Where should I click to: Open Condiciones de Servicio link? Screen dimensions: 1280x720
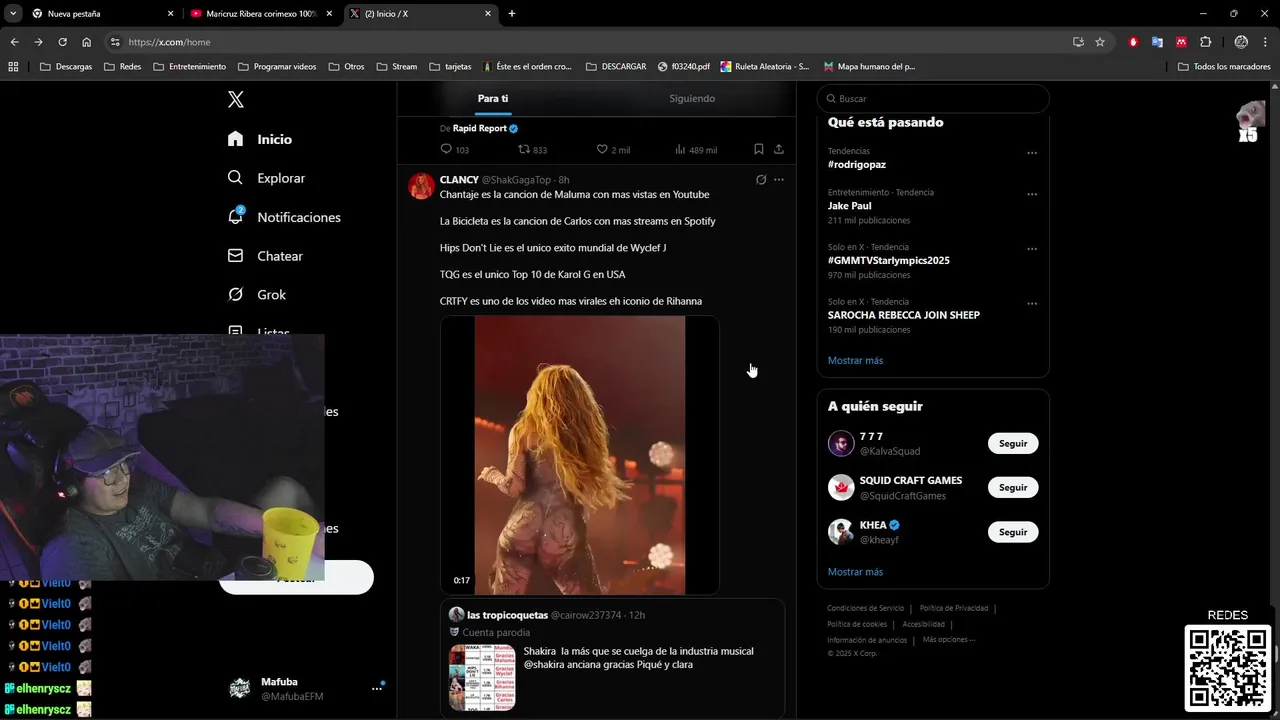pos(865,608)
